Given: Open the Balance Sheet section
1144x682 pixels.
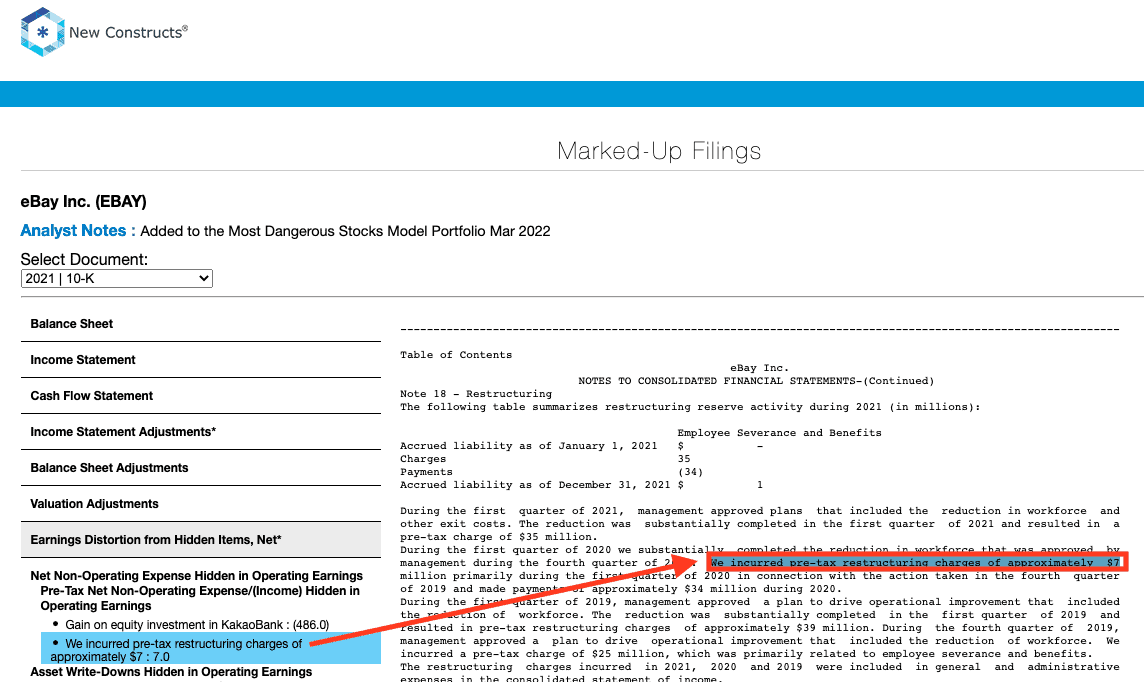Looking at the screenshot, I should pyautogui.click(x=201, y=324).
